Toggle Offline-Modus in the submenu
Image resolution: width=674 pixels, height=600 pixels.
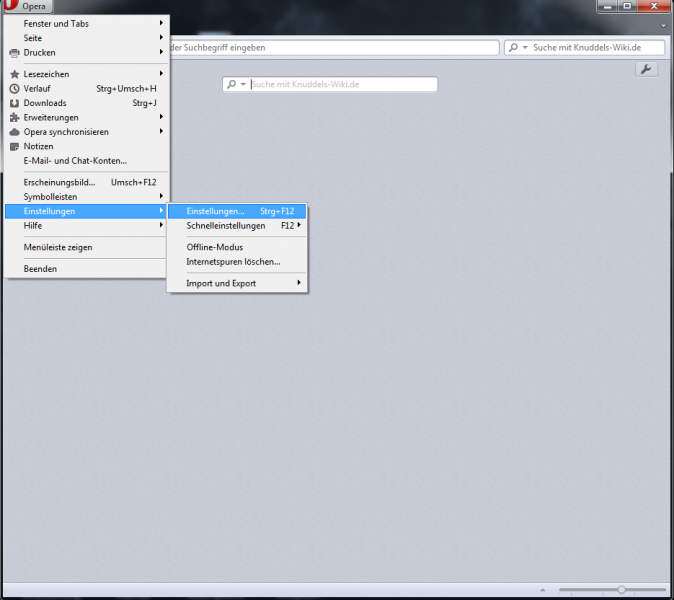click(x=214, y=247)
